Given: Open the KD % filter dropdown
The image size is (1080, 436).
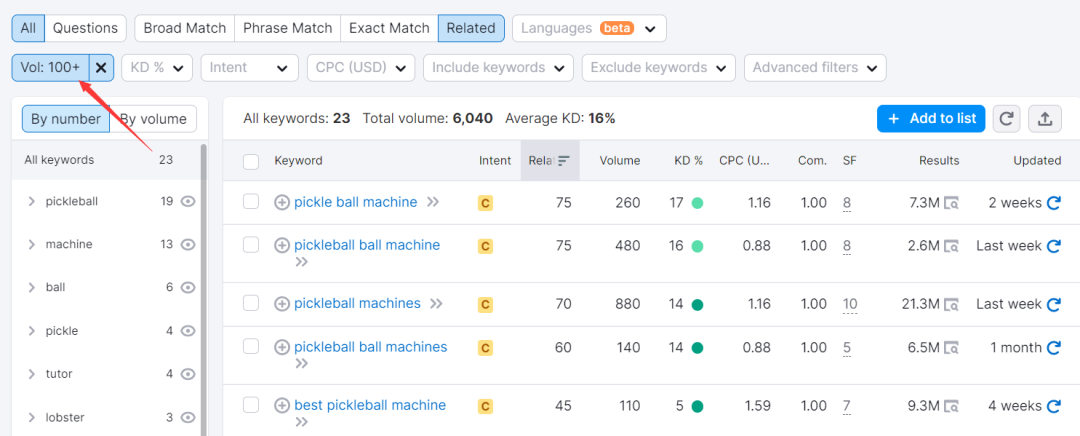Looking at the screenshot, I should [x=157, y=68].
